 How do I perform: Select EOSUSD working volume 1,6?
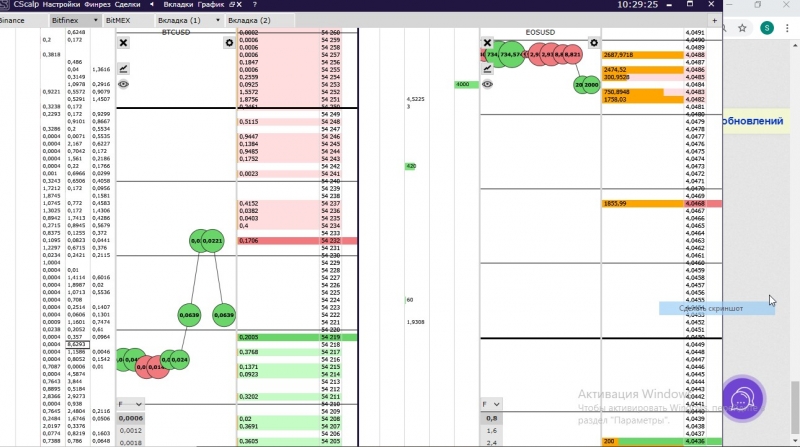491,431
